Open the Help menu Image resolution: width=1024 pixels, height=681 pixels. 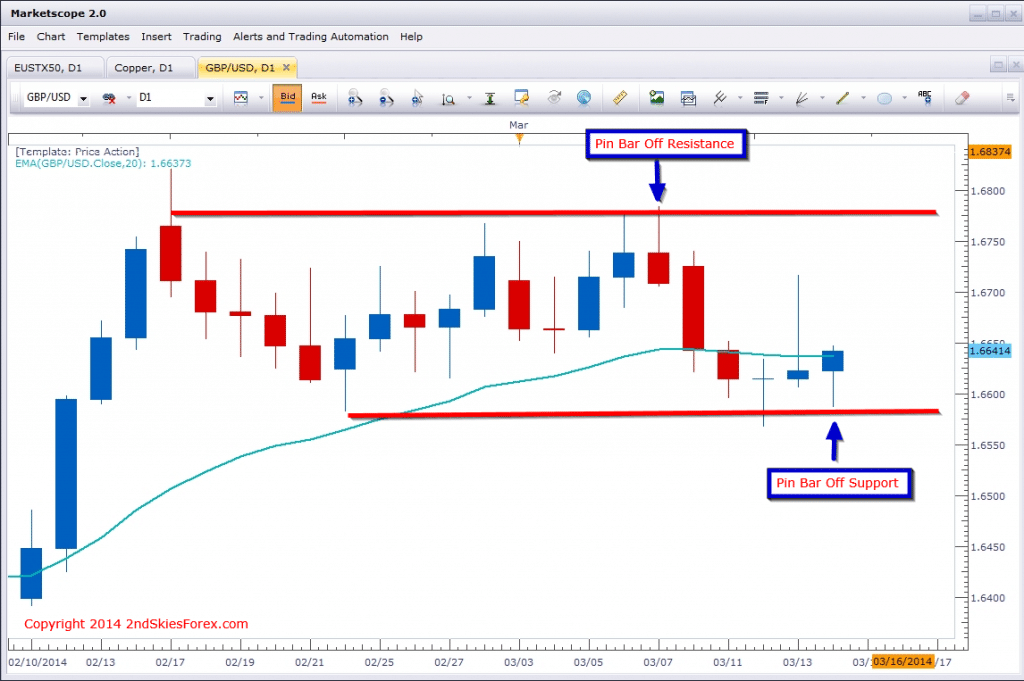tap(411, 37)
